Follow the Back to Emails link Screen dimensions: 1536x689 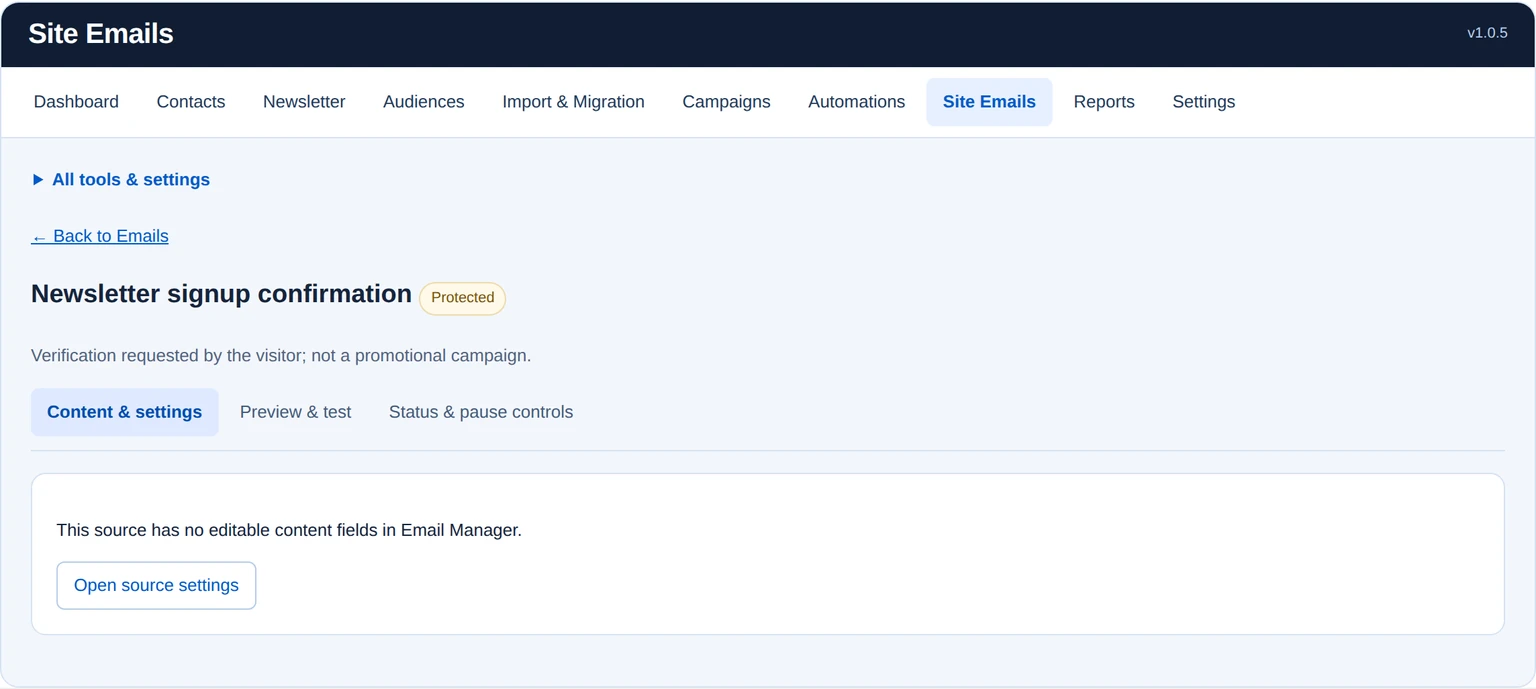[100, 236]
